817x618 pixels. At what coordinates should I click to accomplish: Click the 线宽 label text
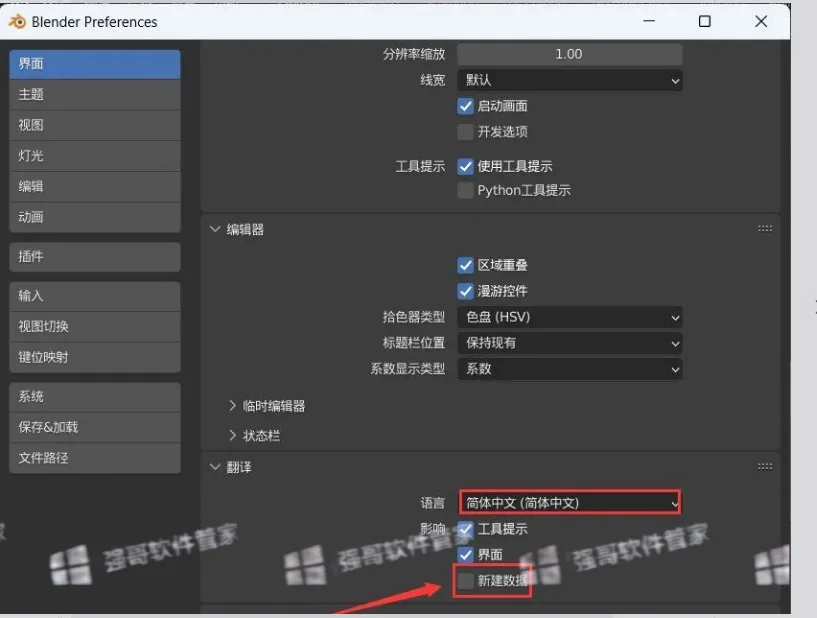pos(432,80)
